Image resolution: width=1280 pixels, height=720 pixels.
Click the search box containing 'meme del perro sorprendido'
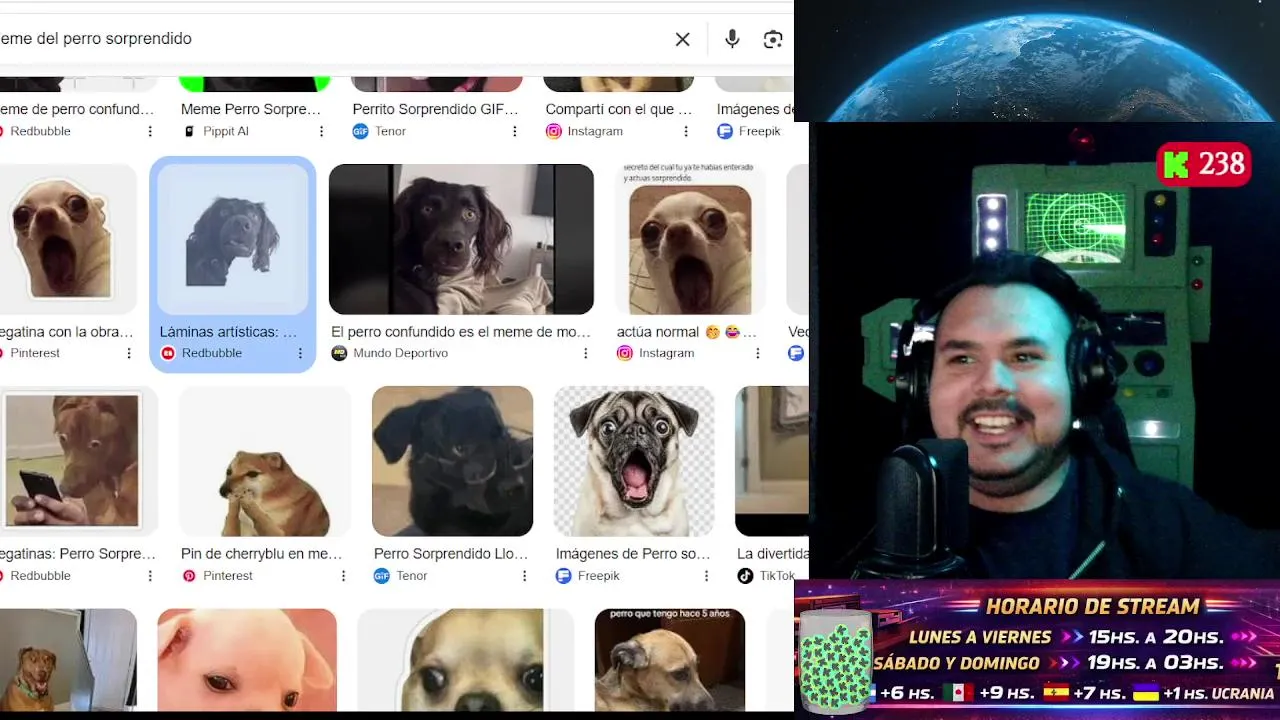[330, 39]
